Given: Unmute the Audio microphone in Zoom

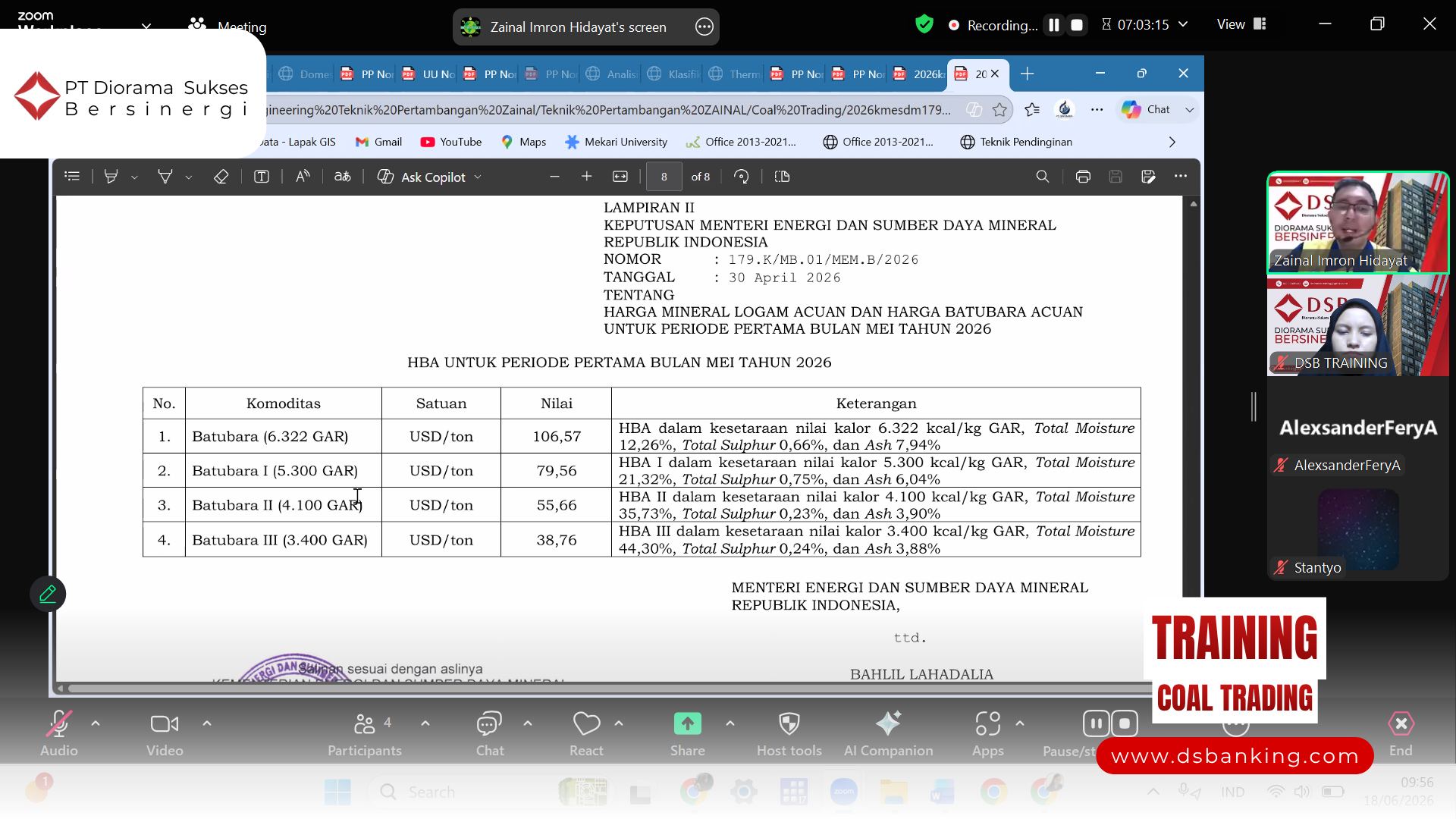Looking at the screenshot, I should 59,734.
